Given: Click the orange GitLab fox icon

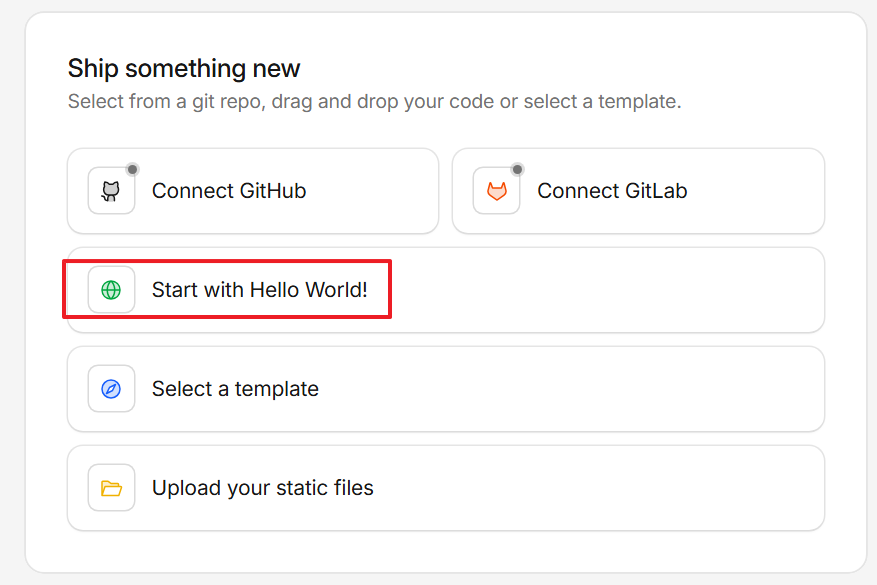Looking at the screenshot, I should [496, 190].
